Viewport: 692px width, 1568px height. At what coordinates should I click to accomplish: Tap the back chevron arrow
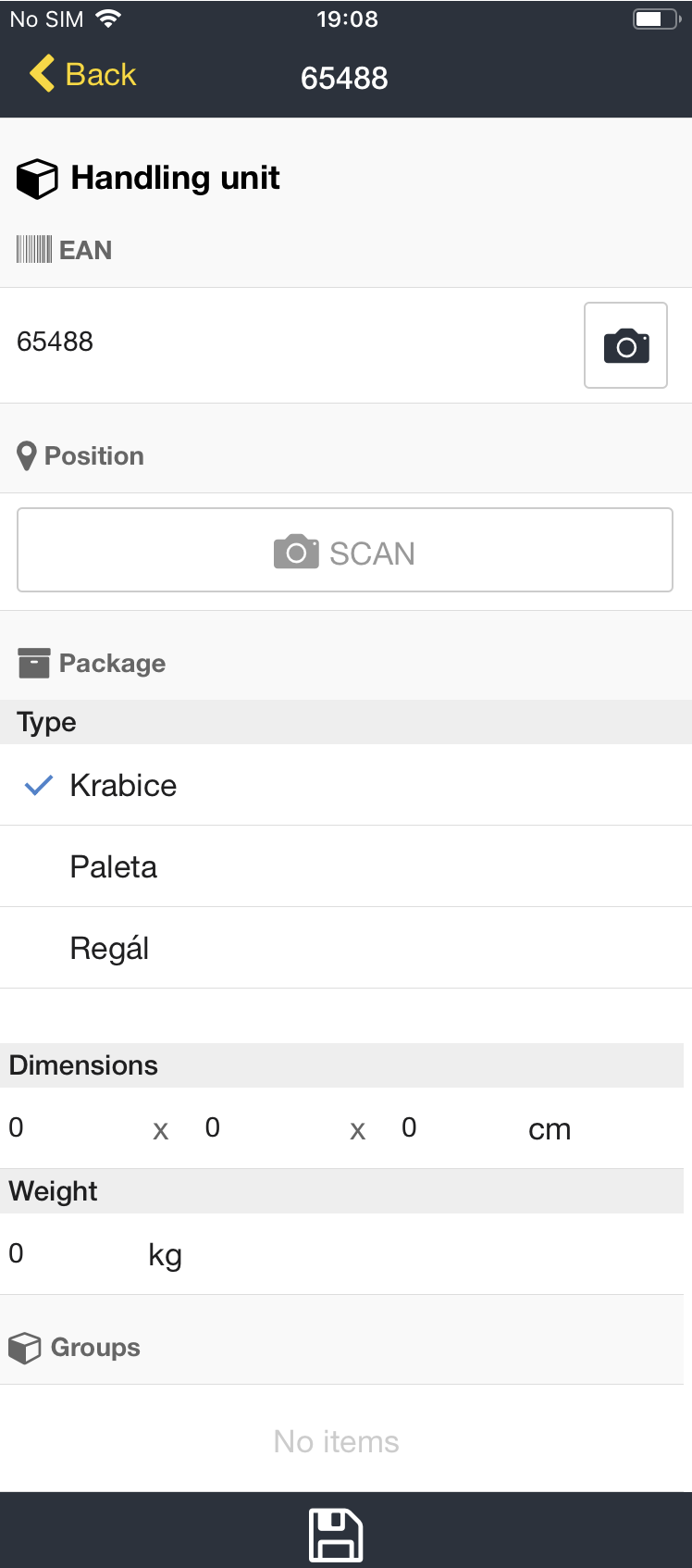43,74
